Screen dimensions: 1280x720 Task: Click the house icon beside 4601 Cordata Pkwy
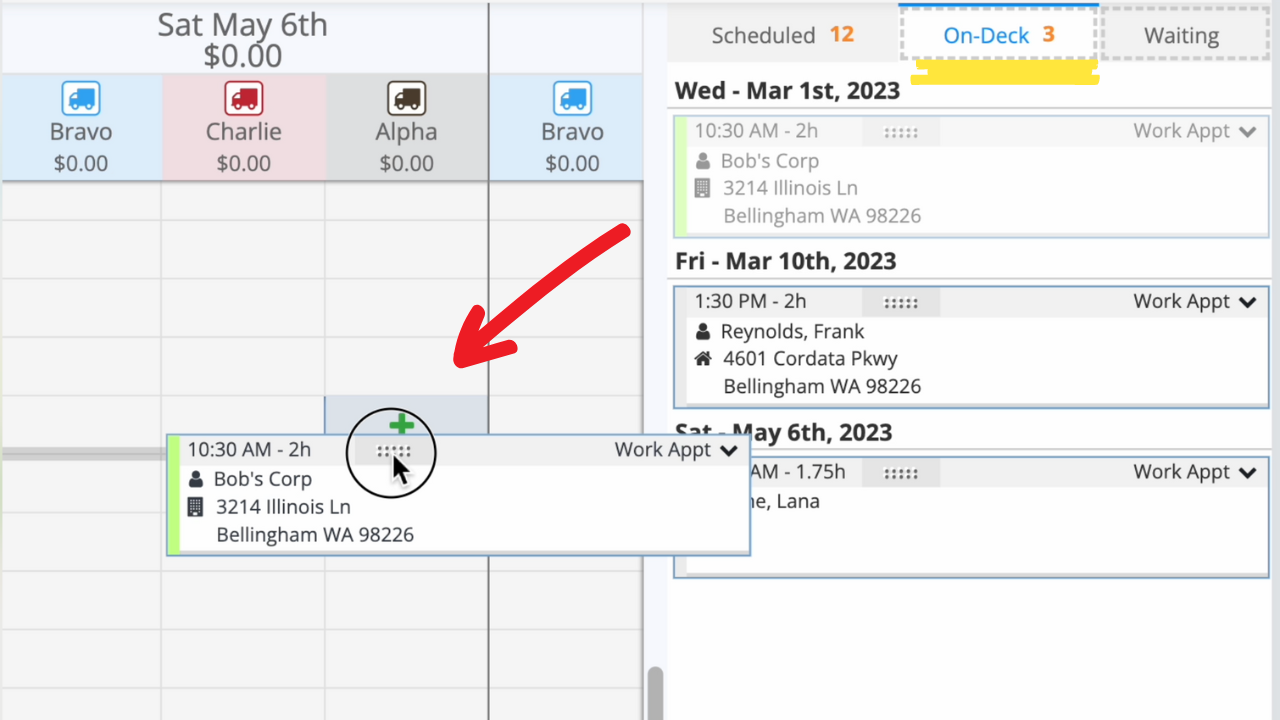pyautogui.click(x=703, y=358)
